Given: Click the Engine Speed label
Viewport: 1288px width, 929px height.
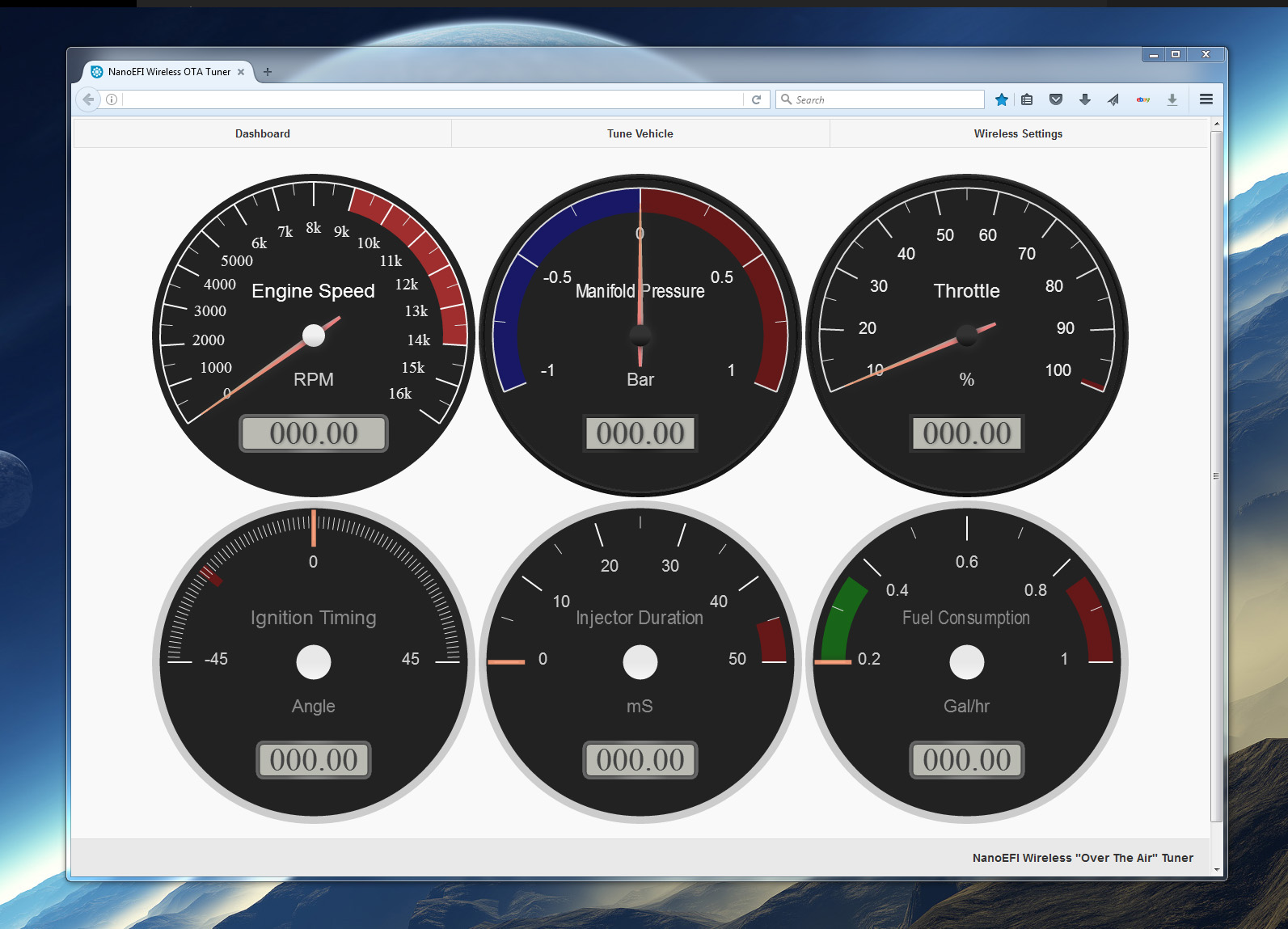Looking at the screenshot, I should (x=314, y=291).
